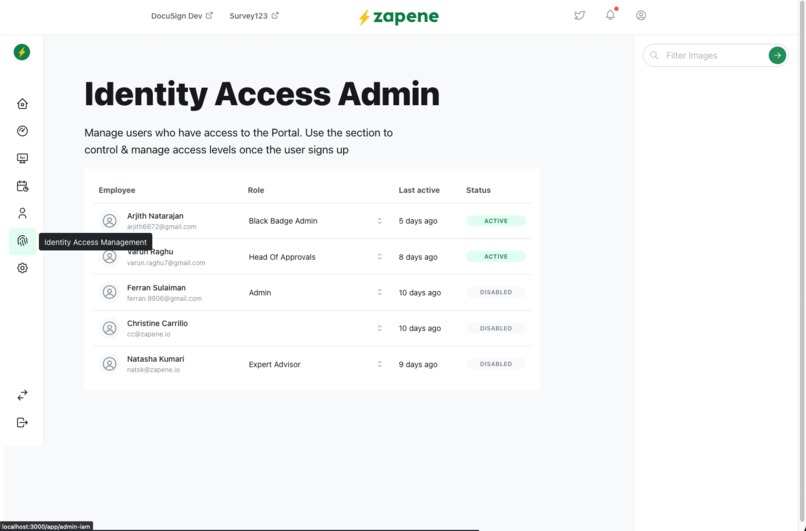The width and height of the screenshot is (806, 531).
Task: Focus the Filter Images input field
Action: [715, 56]
